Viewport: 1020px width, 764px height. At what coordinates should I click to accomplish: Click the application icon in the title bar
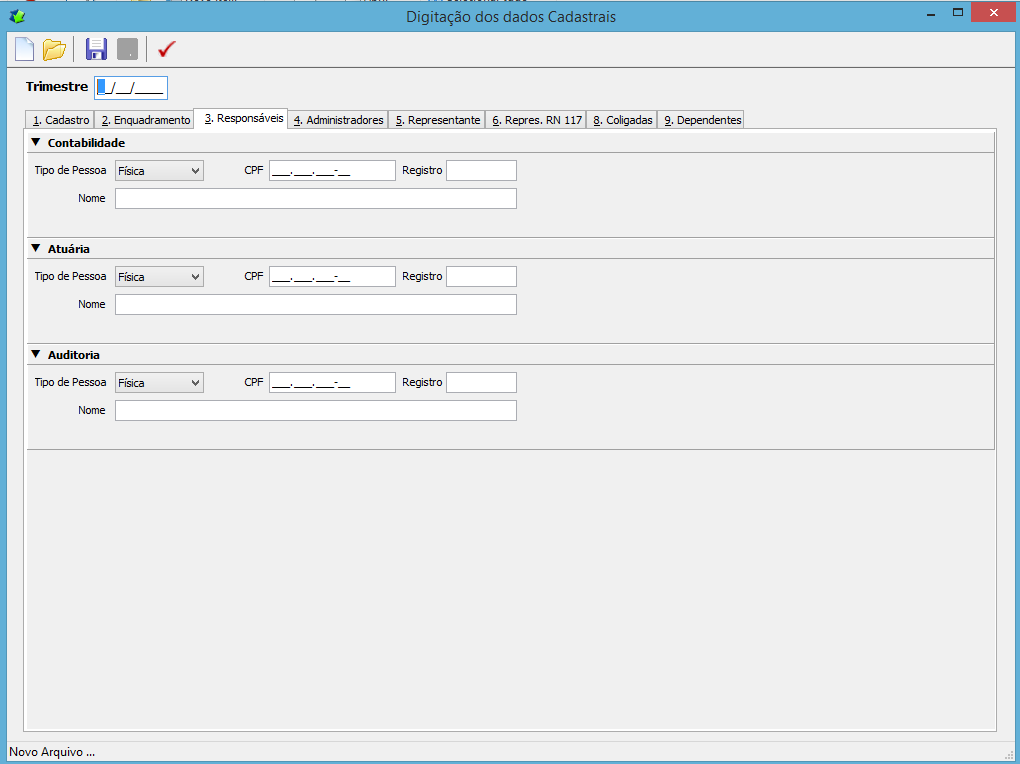pyautogui.click(x=18, y=16)
